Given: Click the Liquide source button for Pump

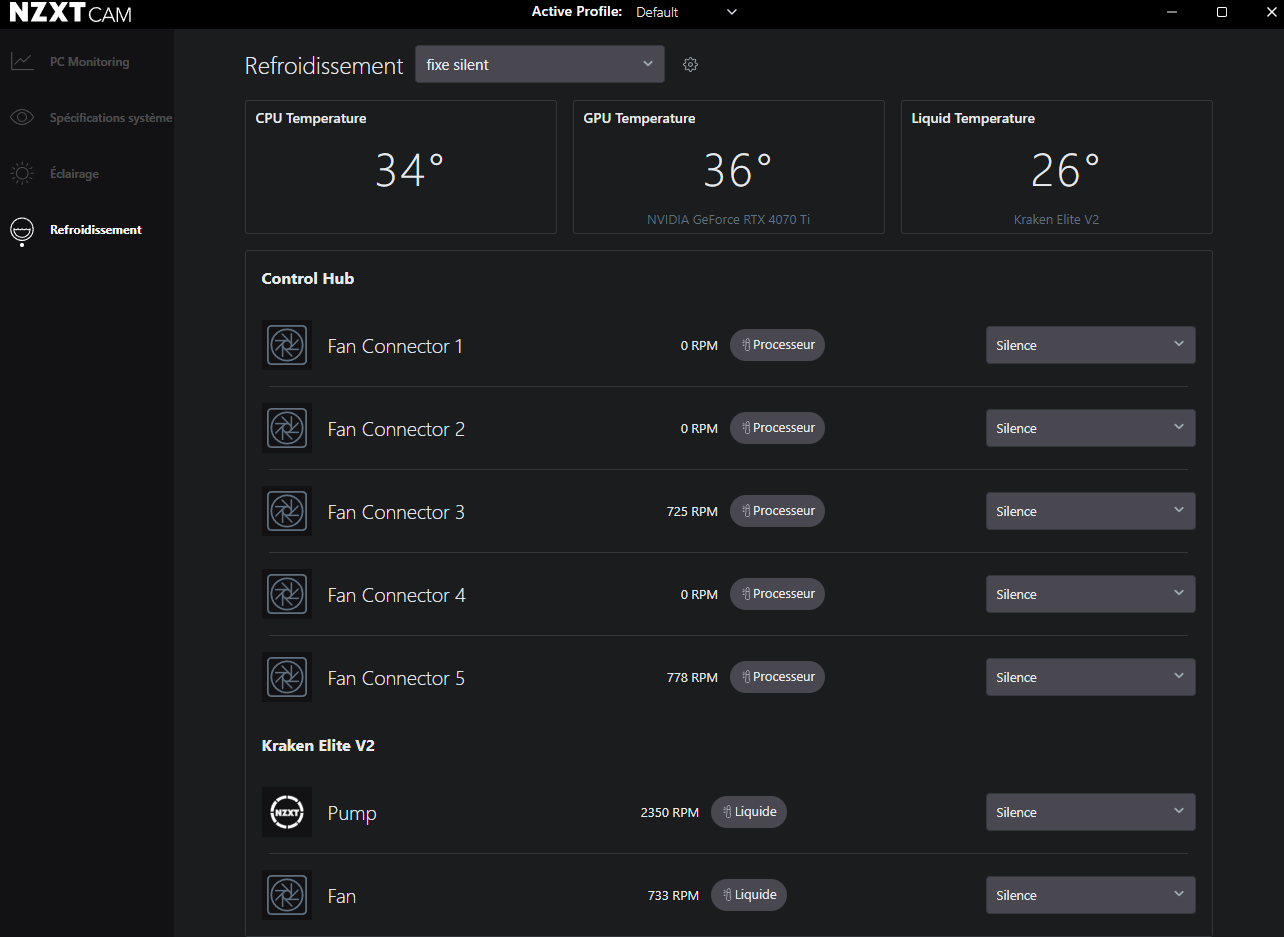Looking at the screenshot, I should click(749, 812).
